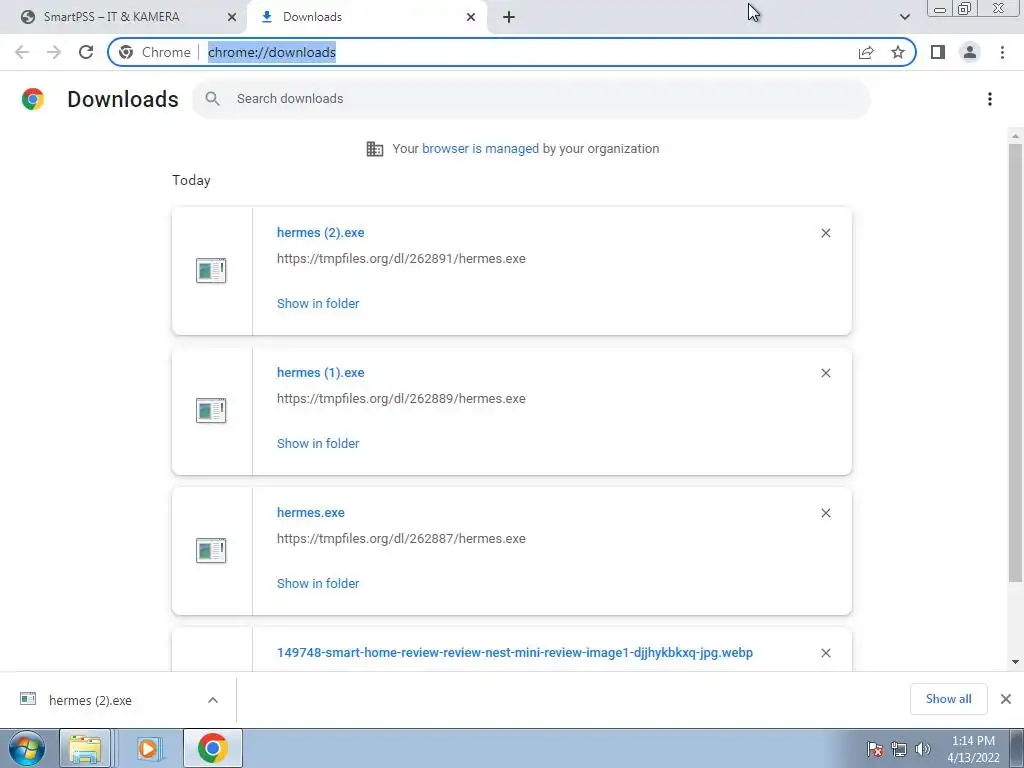
Task: Remove the nest-mini-review webp entry from list
Action: point(825,653)
